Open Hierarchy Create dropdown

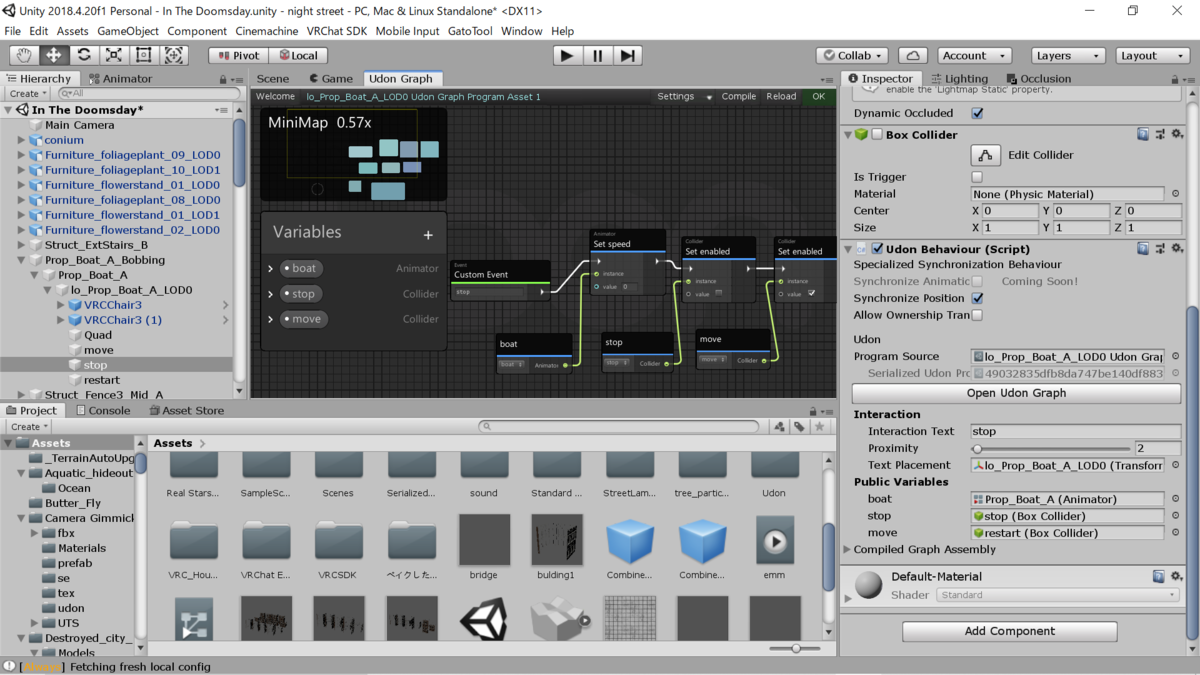(27, 93)
